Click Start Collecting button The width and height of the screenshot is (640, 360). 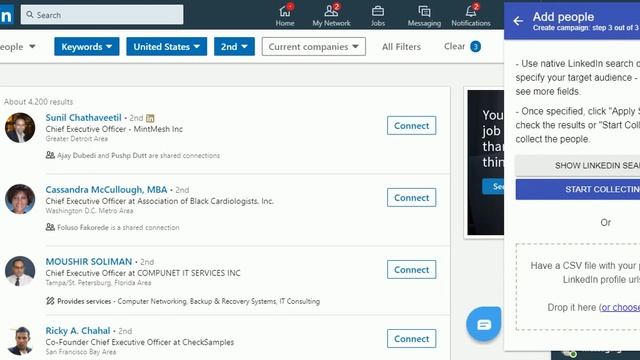(578, 189)
